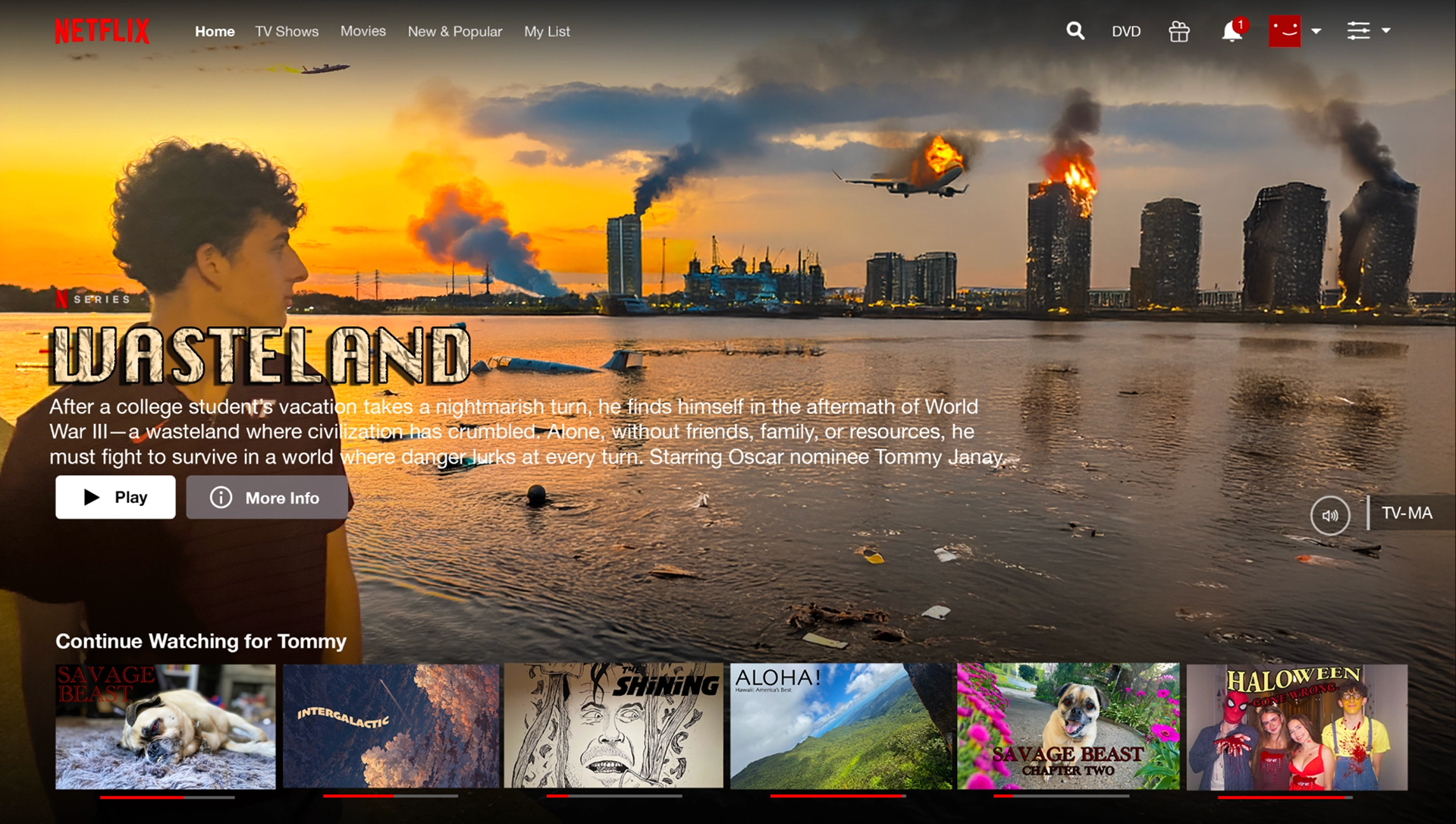The image size is (1456, 824).
Task: Click the Continue Watching for Tommy heading
Action: click(x=201, y=641)
